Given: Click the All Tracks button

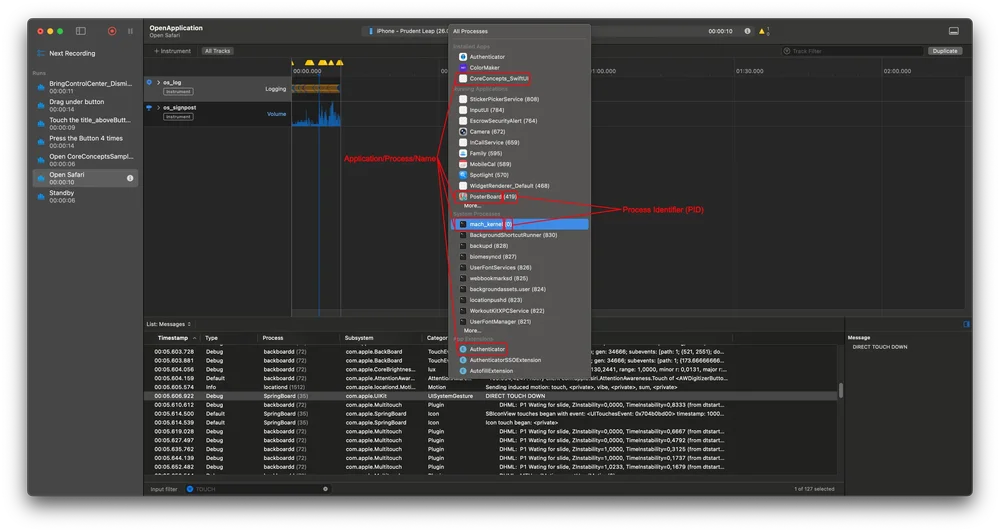Looking at the screenshot, I should click(217, 51).
